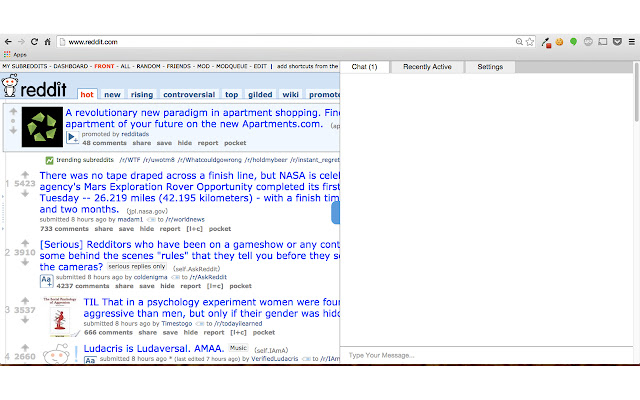Open MY SUBREDDITS dropdown

point(24,66)
